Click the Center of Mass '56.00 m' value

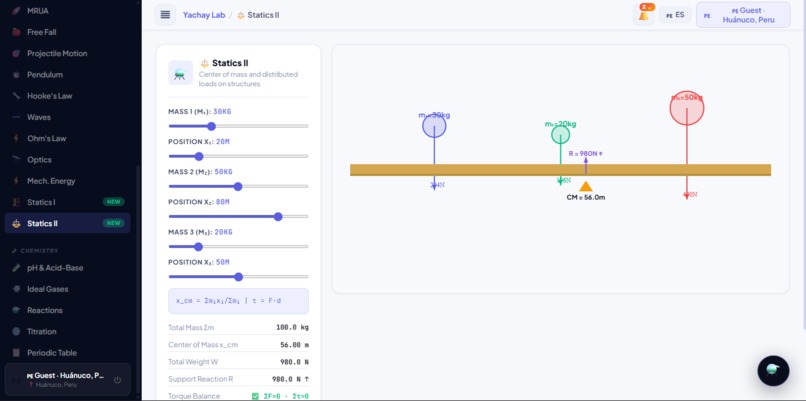click(295, 345)
